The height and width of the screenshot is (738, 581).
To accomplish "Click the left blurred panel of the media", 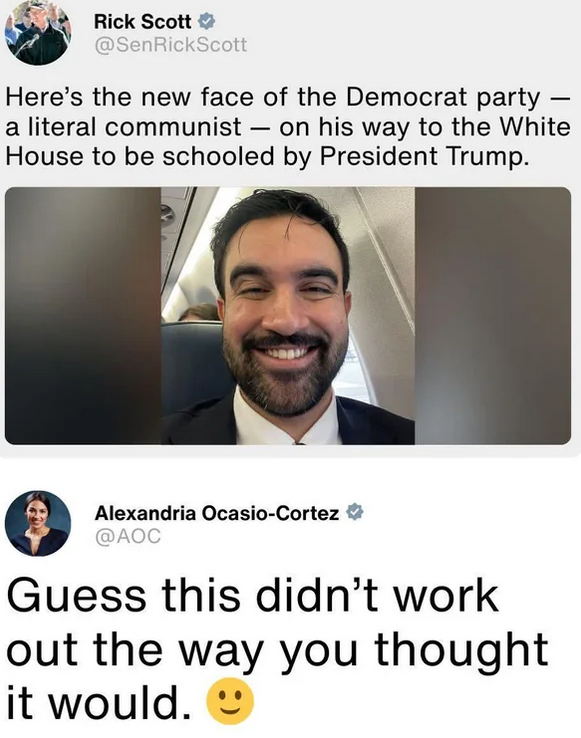I will point(83,316).
